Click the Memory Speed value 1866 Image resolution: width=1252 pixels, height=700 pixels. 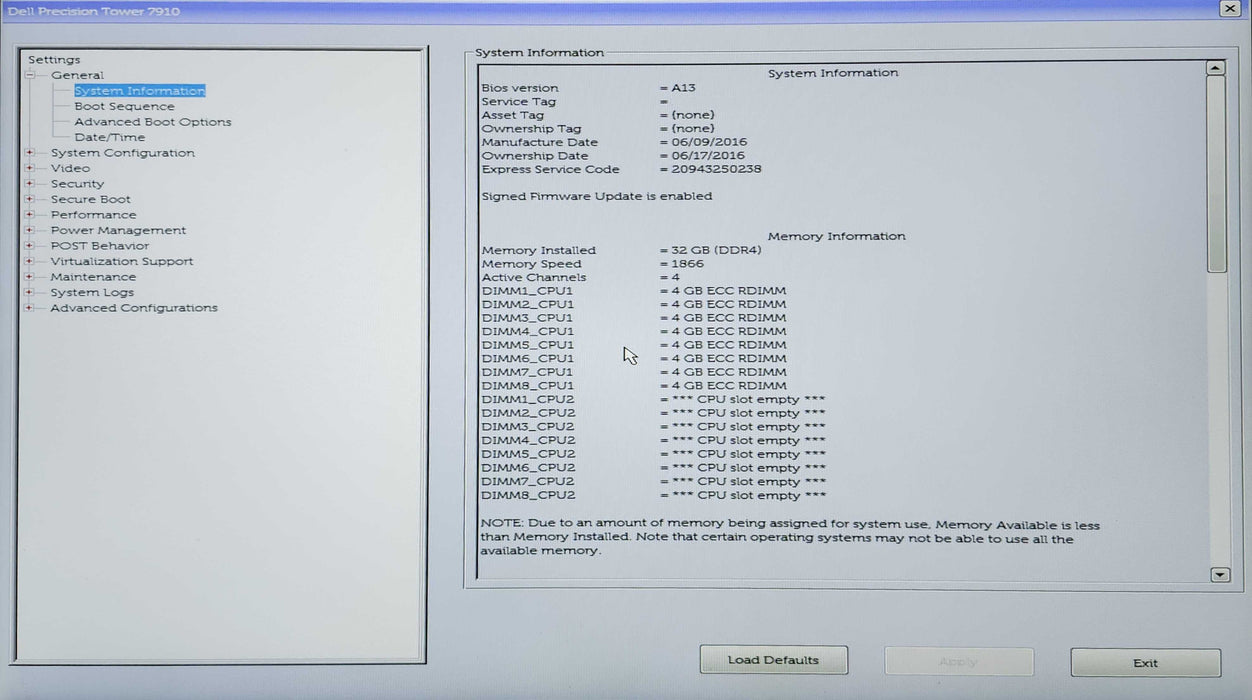[687, 264]
